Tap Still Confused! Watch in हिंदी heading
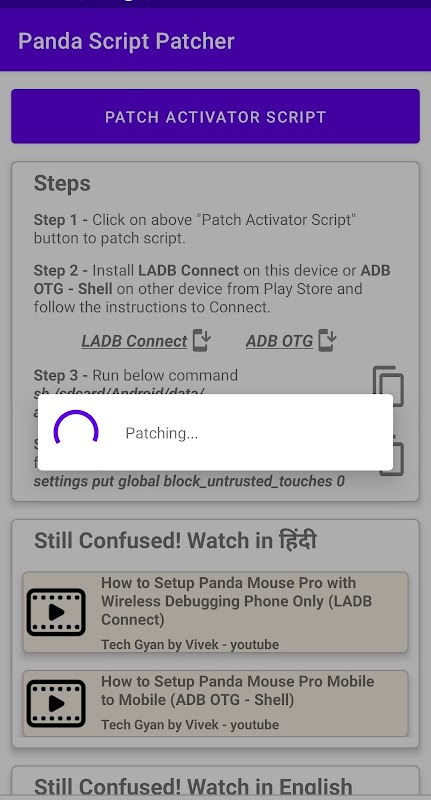The width and height of the screenshot is (431, 800). [x=175, y=540]
